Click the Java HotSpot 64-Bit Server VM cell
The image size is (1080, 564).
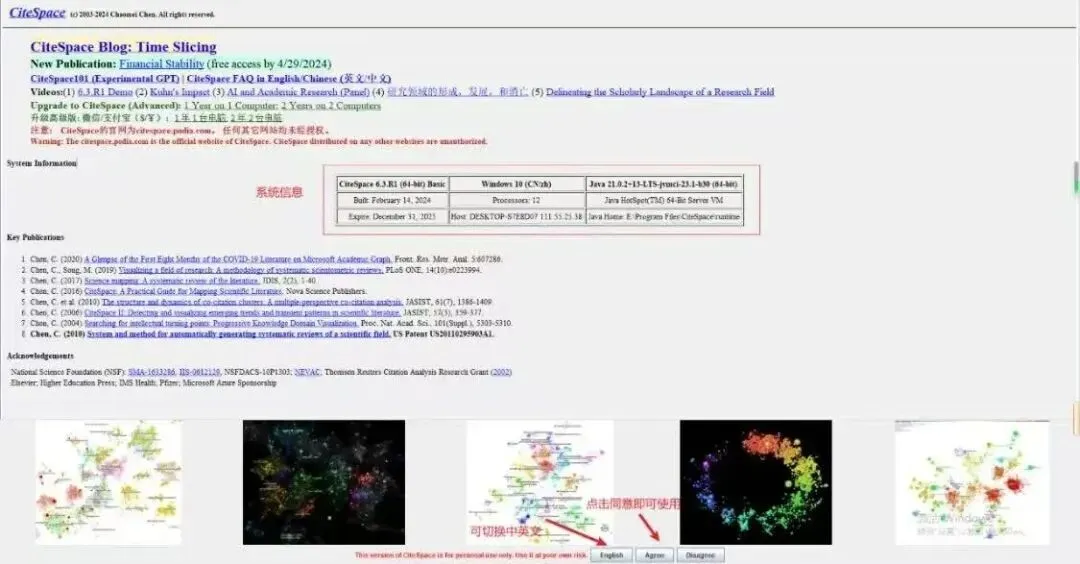[x=664, y=200]
